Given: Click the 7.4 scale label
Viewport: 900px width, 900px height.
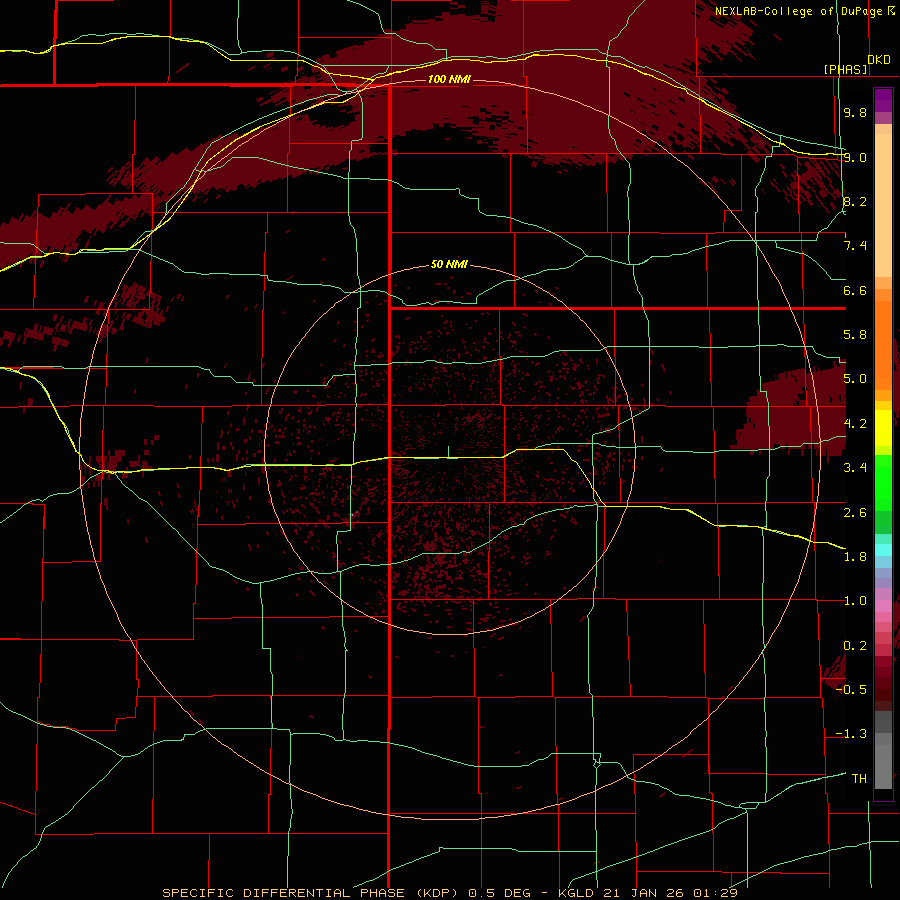Looking at the screenshot, I should 855,246.
